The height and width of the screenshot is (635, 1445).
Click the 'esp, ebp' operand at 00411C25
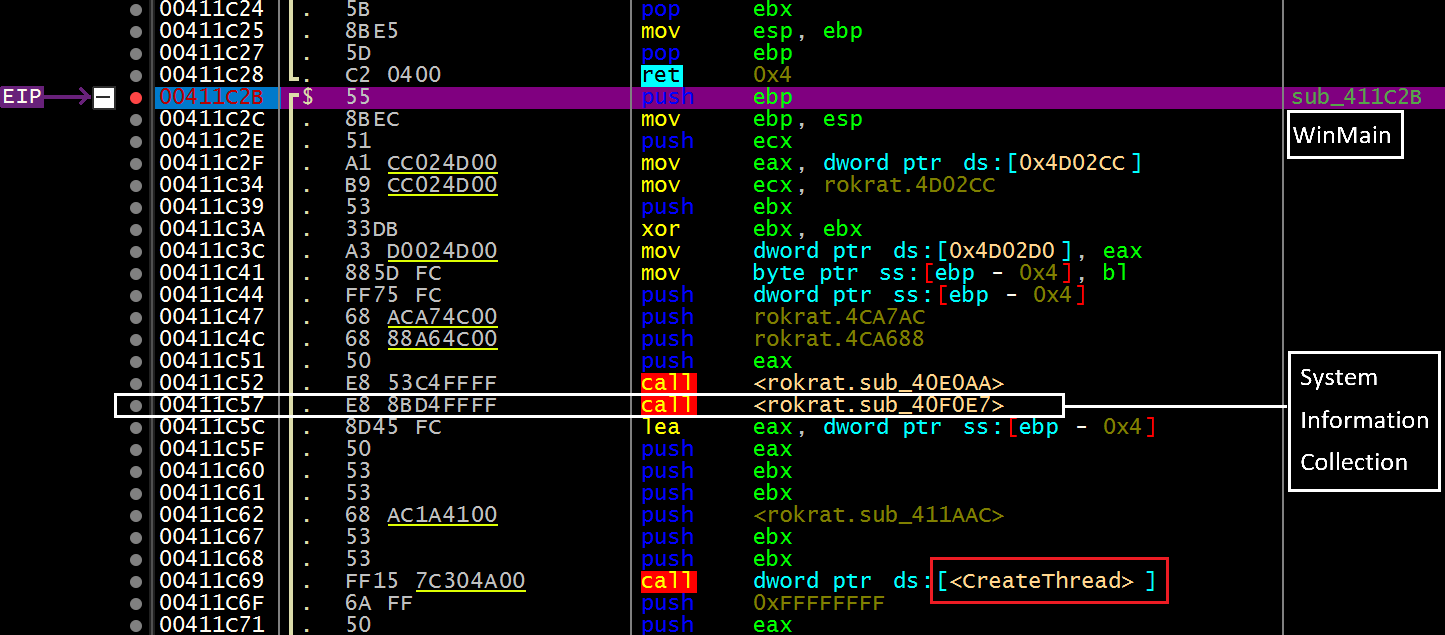807,31
